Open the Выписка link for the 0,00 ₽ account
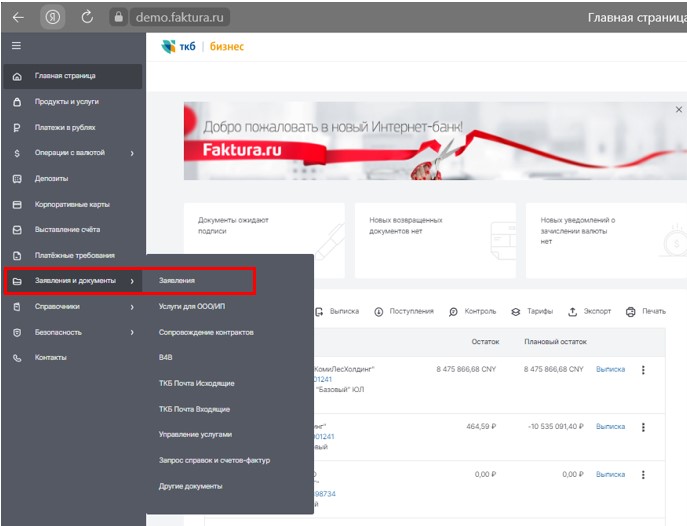687x526 pixels. point(610,474)
